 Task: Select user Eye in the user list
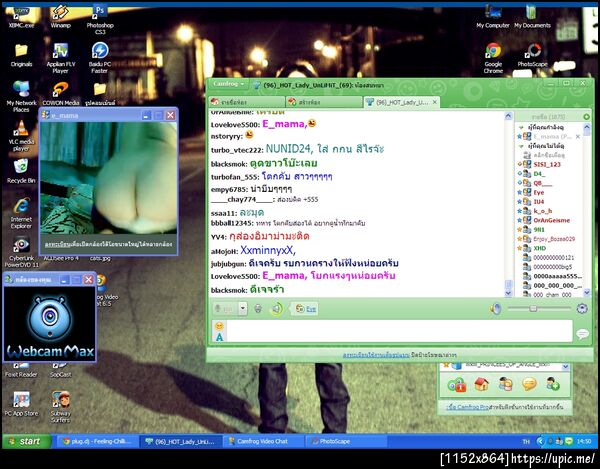click(x=538, y=192)
